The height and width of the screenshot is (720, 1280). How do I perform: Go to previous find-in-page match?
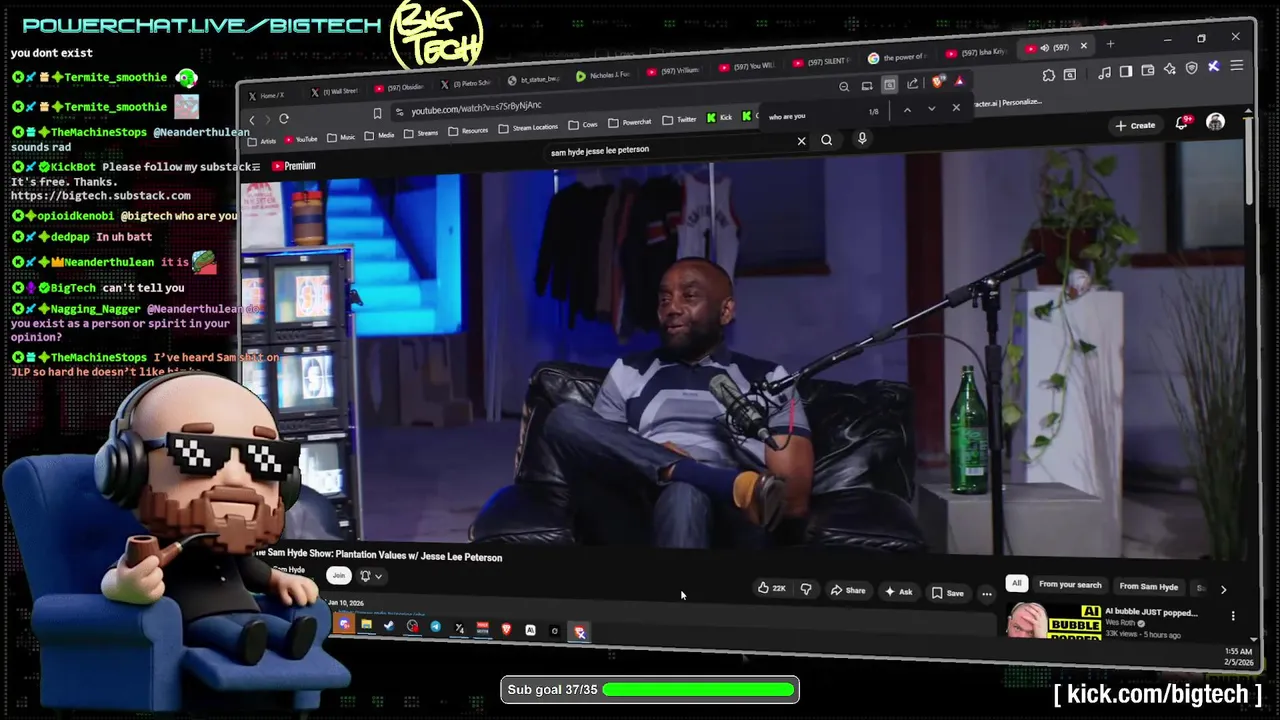(907, 109)
